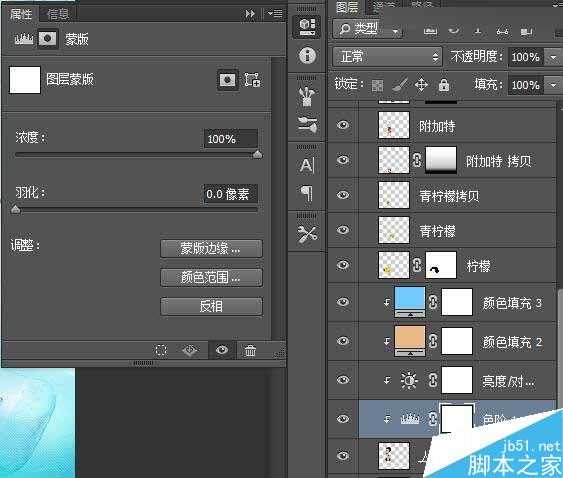The image size is (563, 478).
Task: Hide the 青柠檬拷贝 layer
Action: click(x=343, y=194)
